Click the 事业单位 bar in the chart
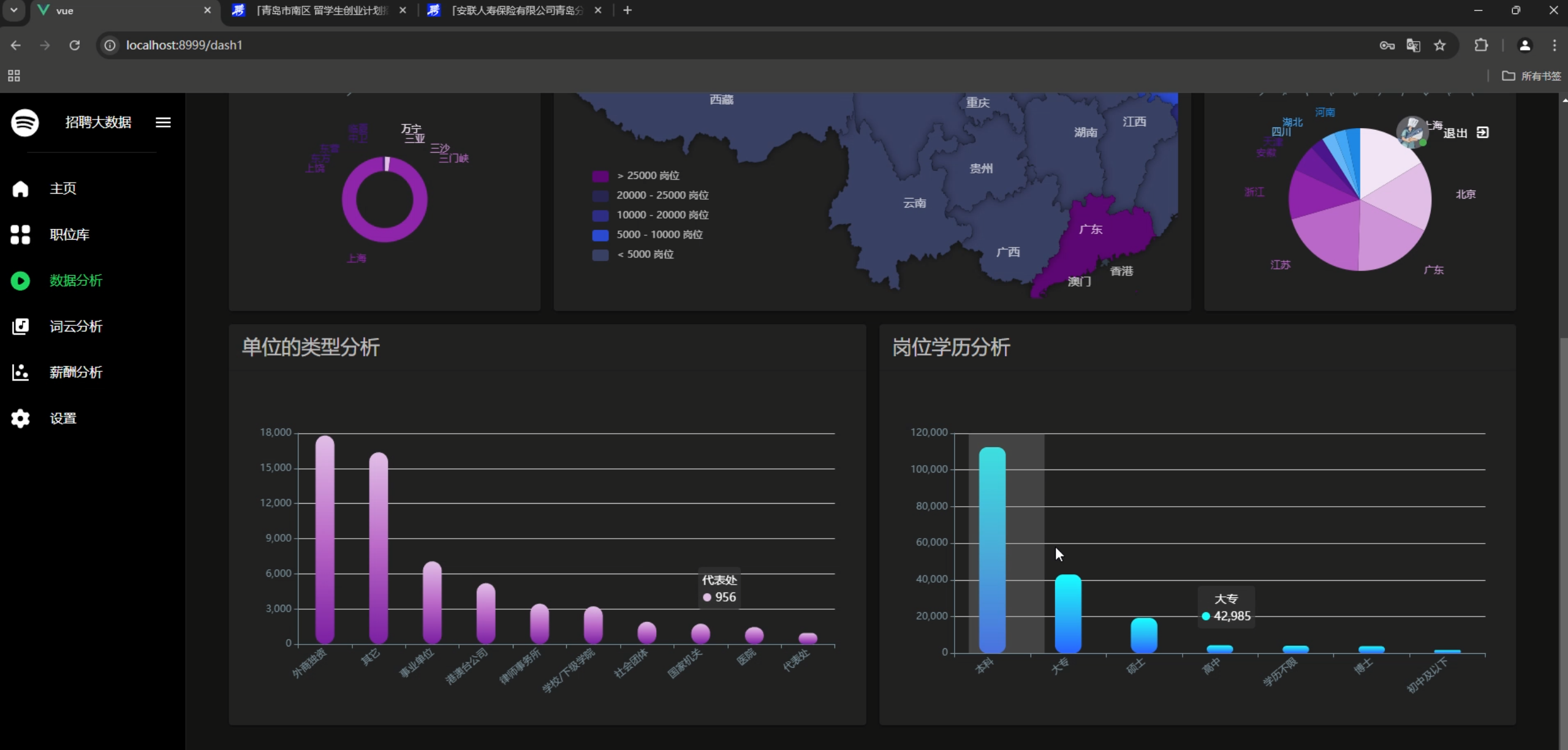The width and height of the screenshot is (1568, 750). 432,602
